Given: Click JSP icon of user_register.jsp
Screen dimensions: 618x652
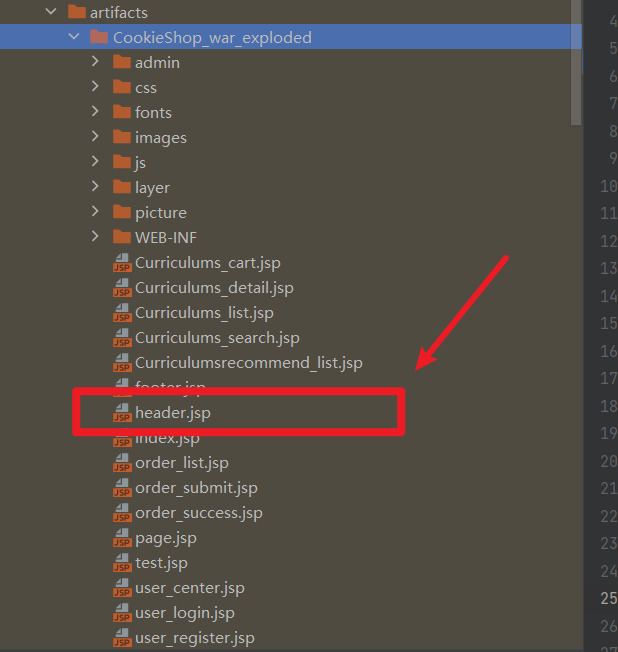Looking at the screenshot, I should pyautogui.click(x=122, y=637).
